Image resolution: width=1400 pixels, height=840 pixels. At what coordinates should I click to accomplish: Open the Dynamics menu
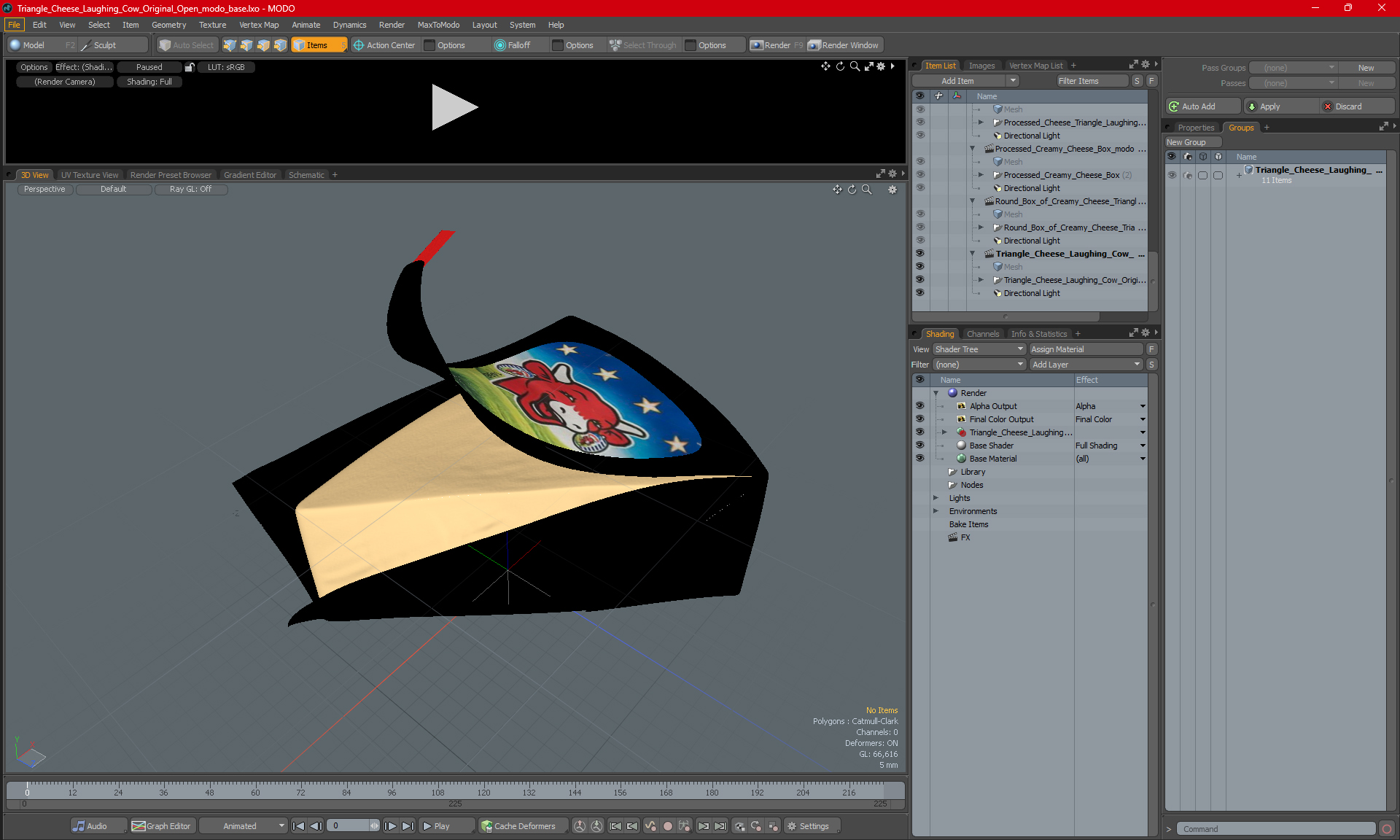click(349, 25)
